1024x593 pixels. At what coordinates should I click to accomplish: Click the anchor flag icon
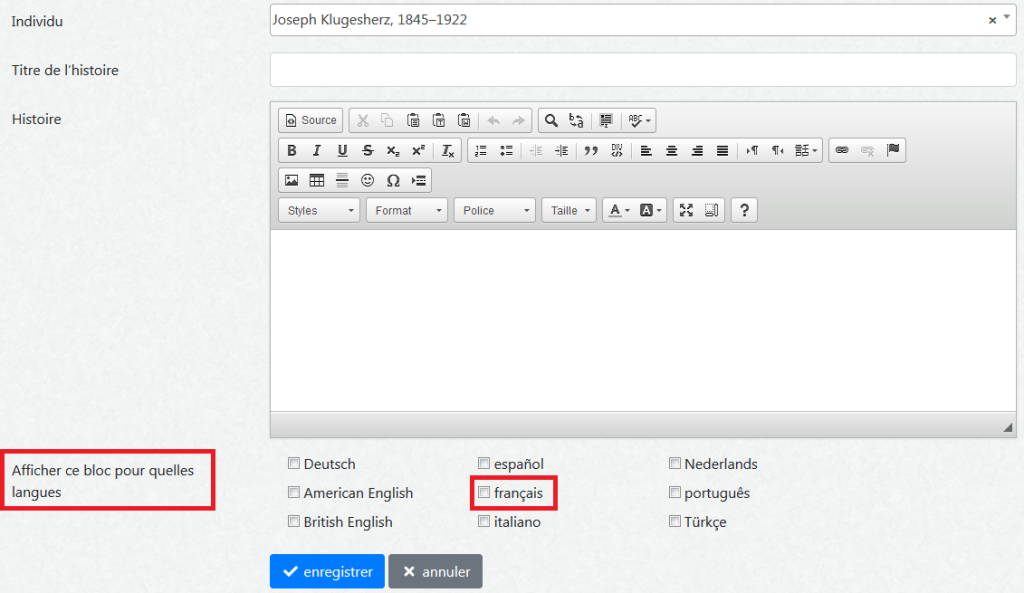click(x=893, y=151)
